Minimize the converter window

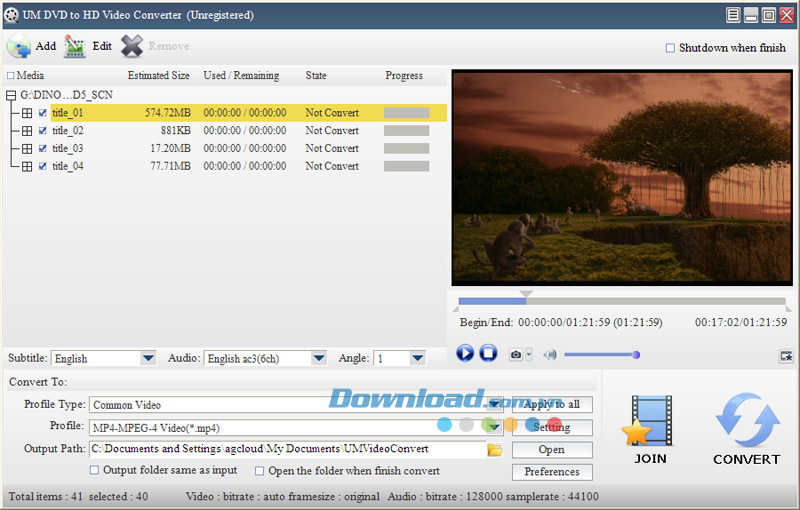point(751,15)
